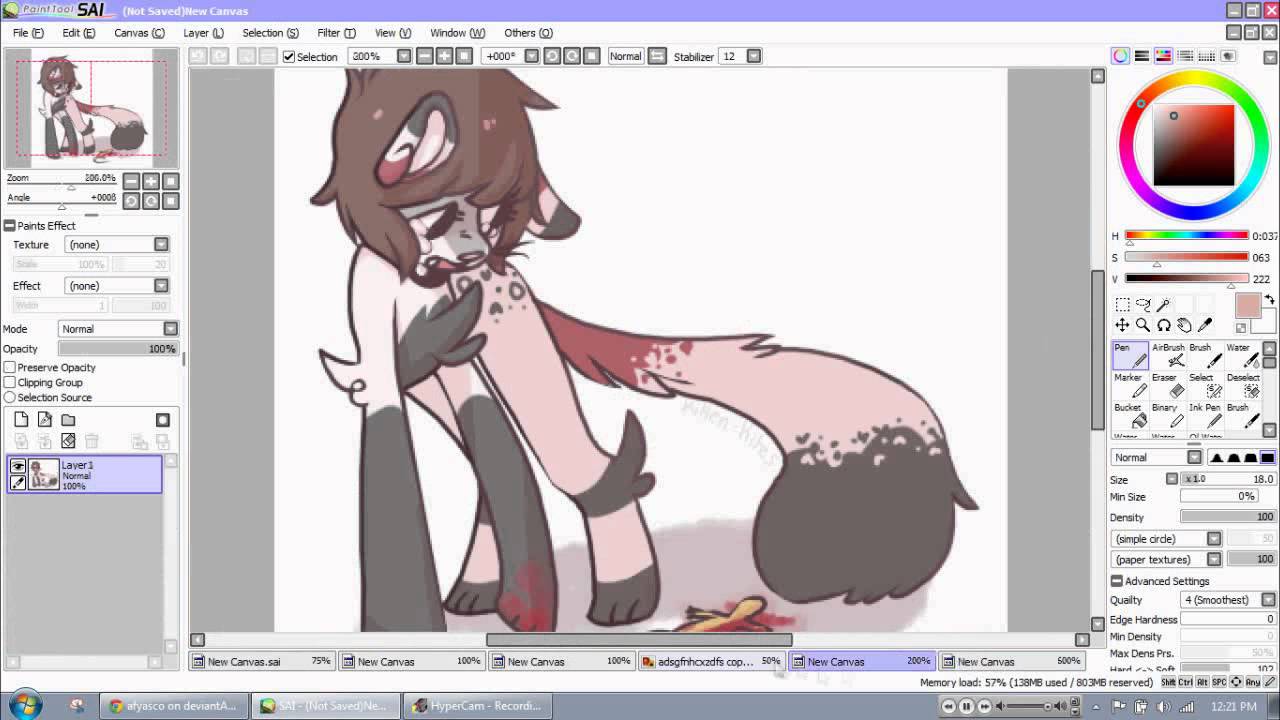The height and width of the screenshot is (720, 1280).
Task: Adjust the Hue slider
Action: click(1186, 236)
